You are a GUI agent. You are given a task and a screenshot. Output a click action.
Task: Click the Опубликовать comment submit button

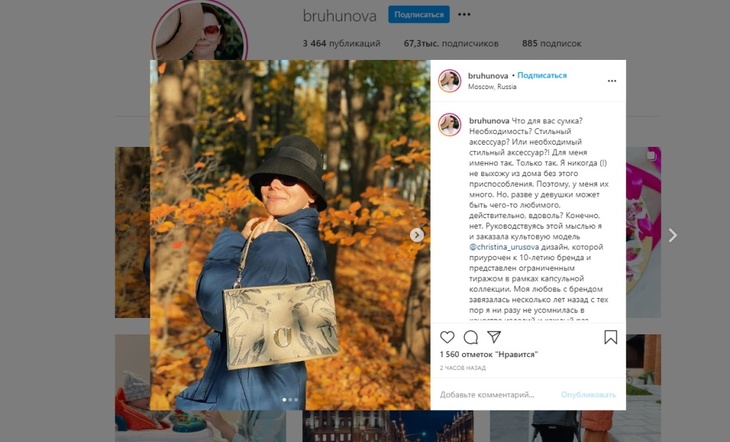(x=588, y=394)
